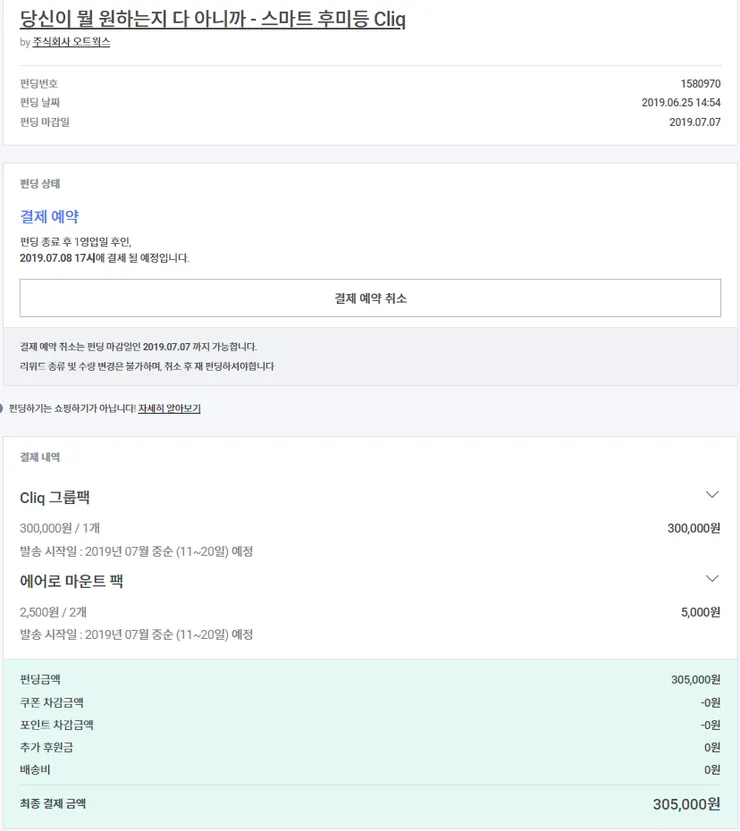Viewport: 740px width, 831px height.
Task: Click the 에어로 마운트 팩 reward title
Action: tap(71, 581)
